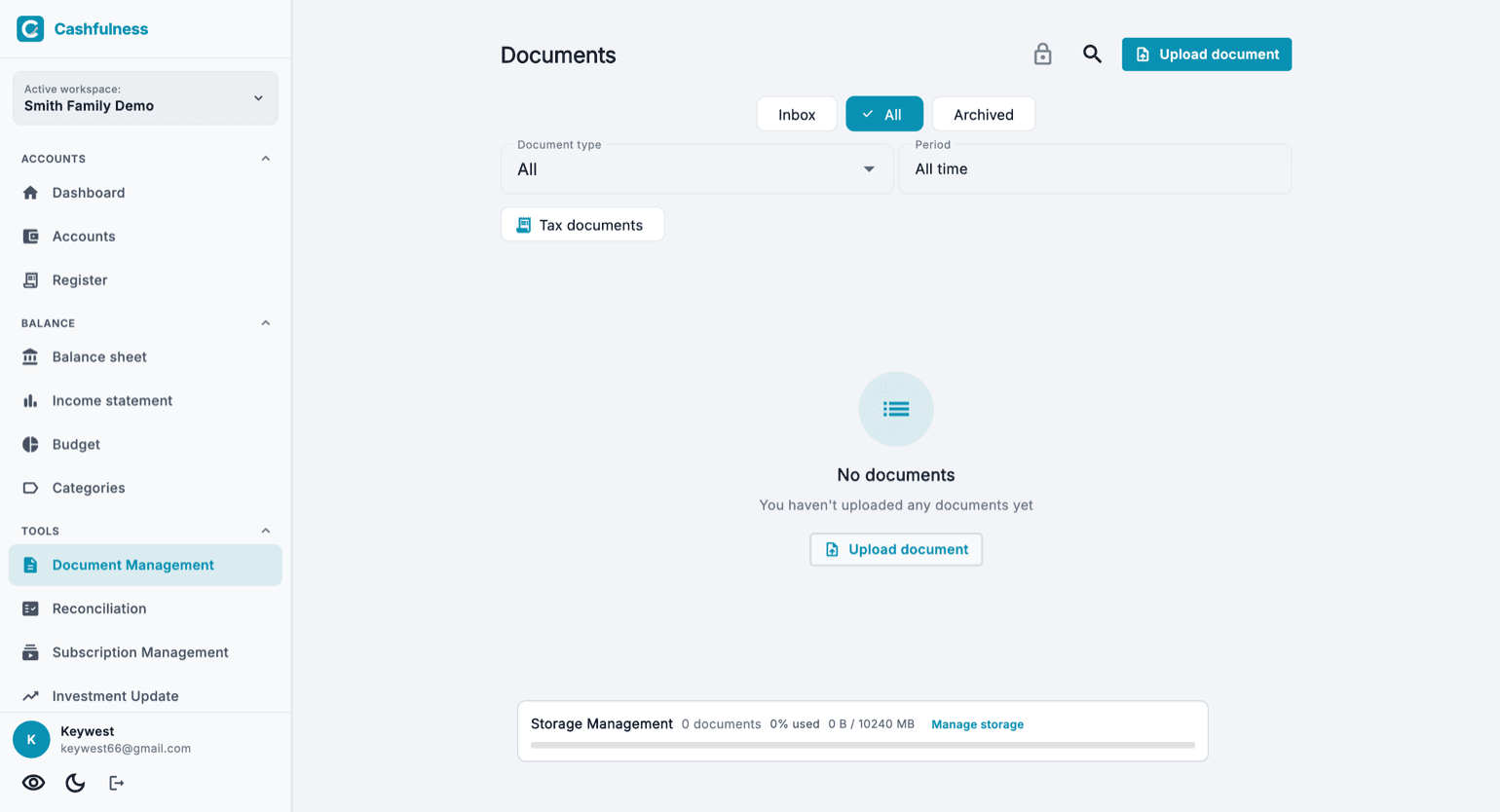
Task: Click the "0% used" text
Action: click(x=794, y=724)
